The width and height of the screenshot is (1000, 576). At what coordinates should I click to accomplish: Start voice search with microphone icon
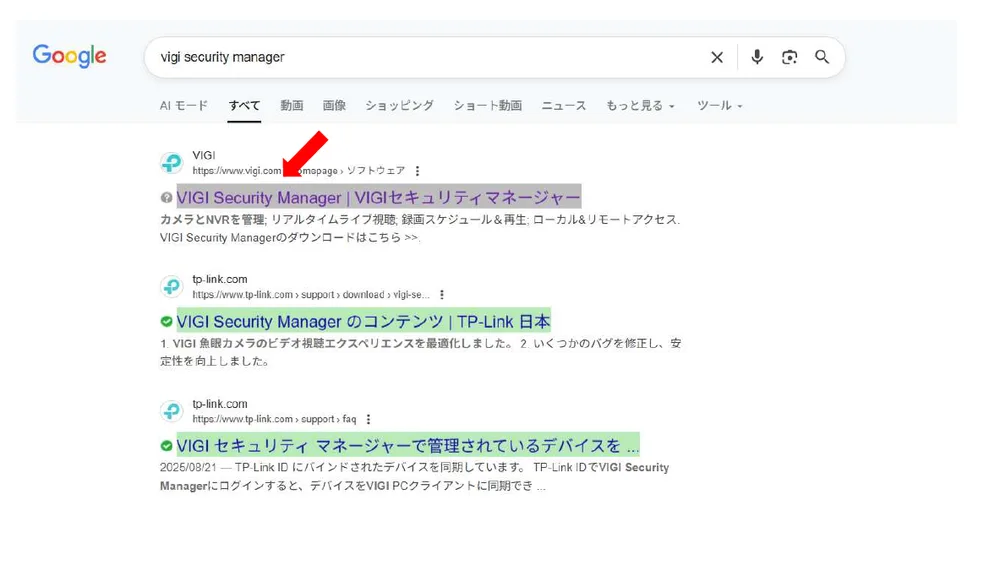757,57
